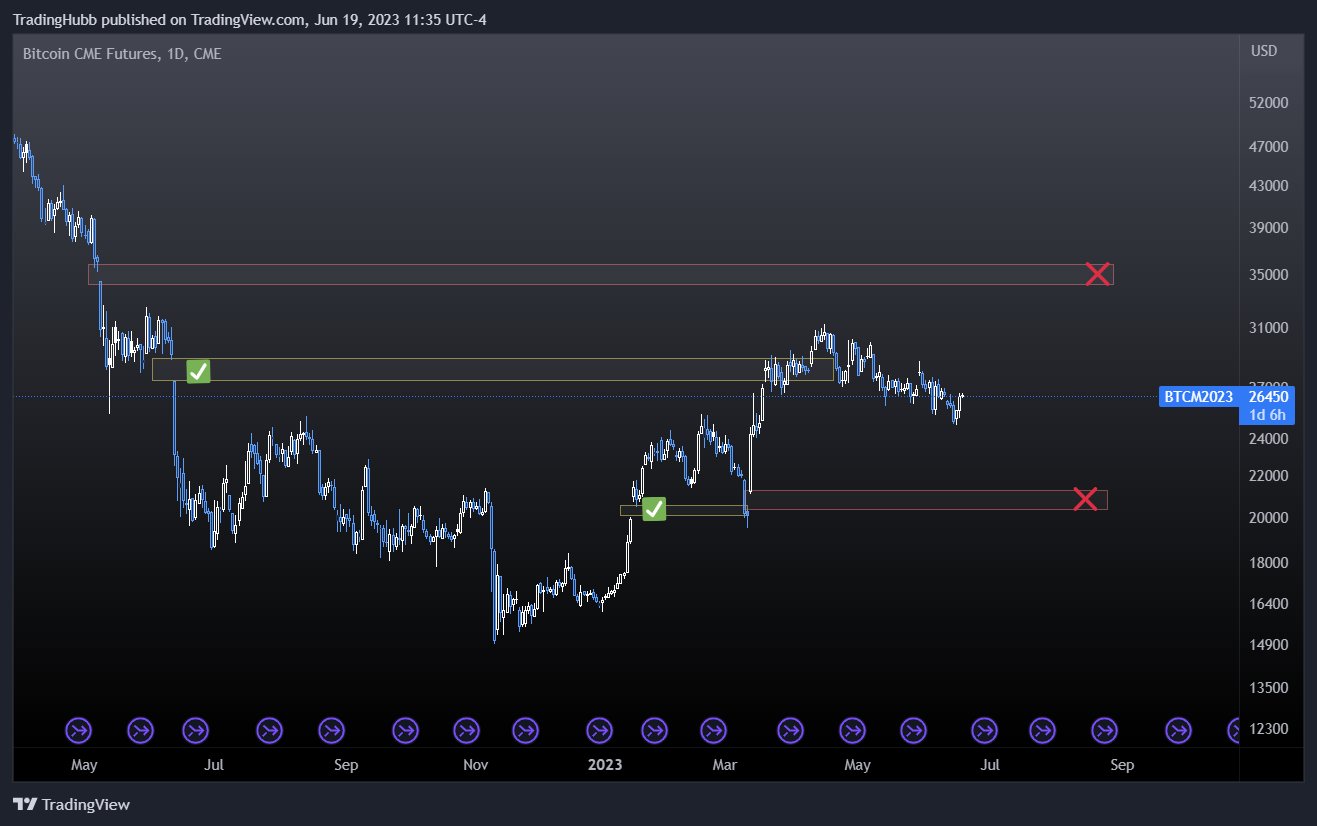The image size is (1317, 826).
Task: Click the 14900 price axis label
Action: [1268, 645]
